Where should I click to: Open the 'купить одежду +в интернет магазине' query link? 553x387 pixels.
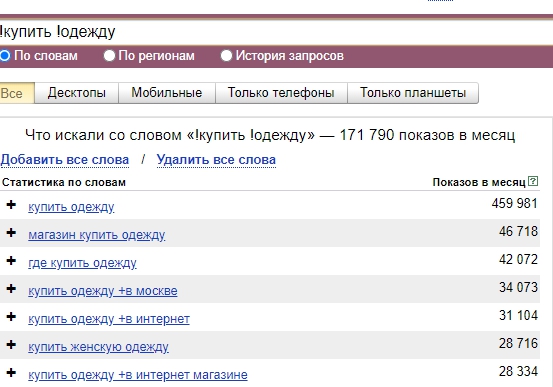click(x=138, y=375)
